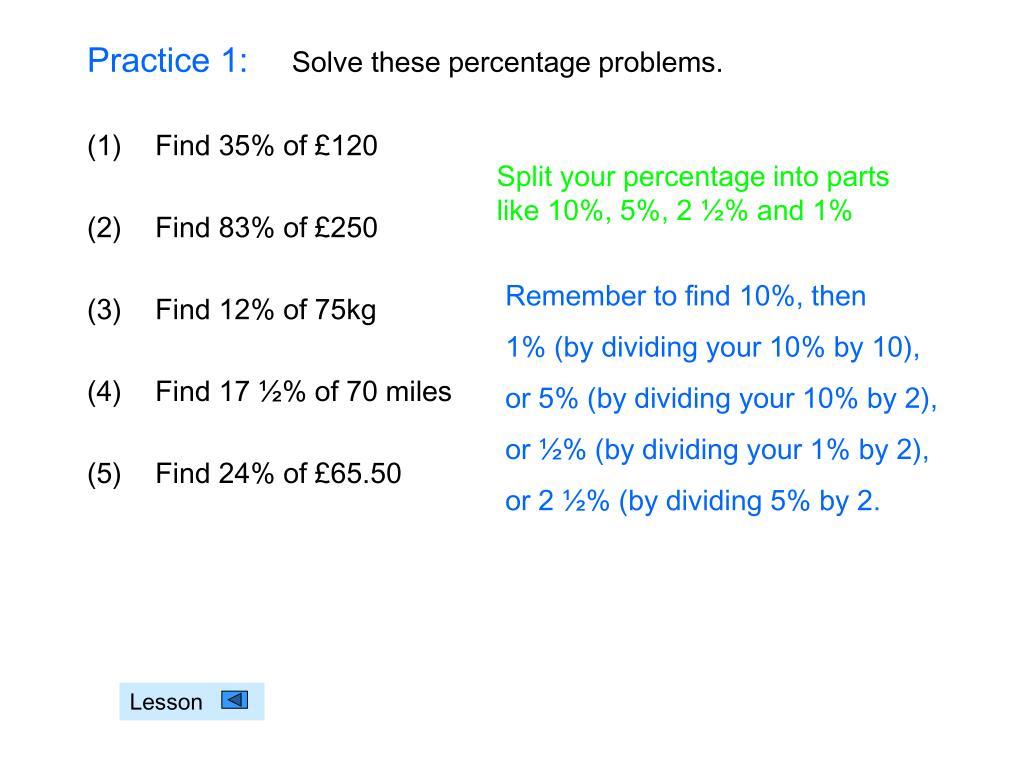Click the green line listing 10%, 5%, 2 ½%

click(674, 211)
